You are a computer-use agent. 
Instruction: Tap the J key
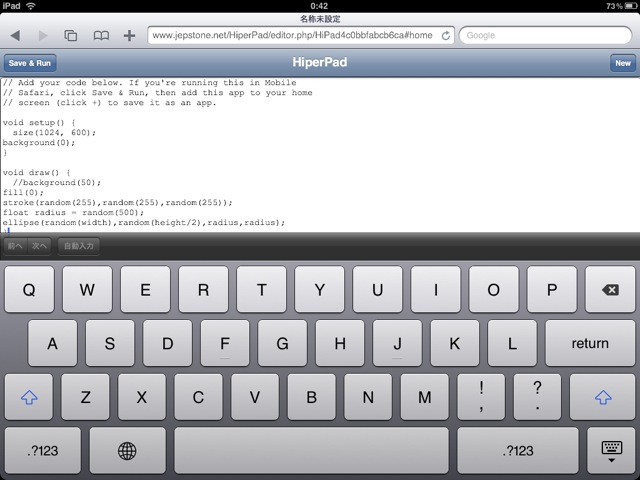(x=397, y=343)
